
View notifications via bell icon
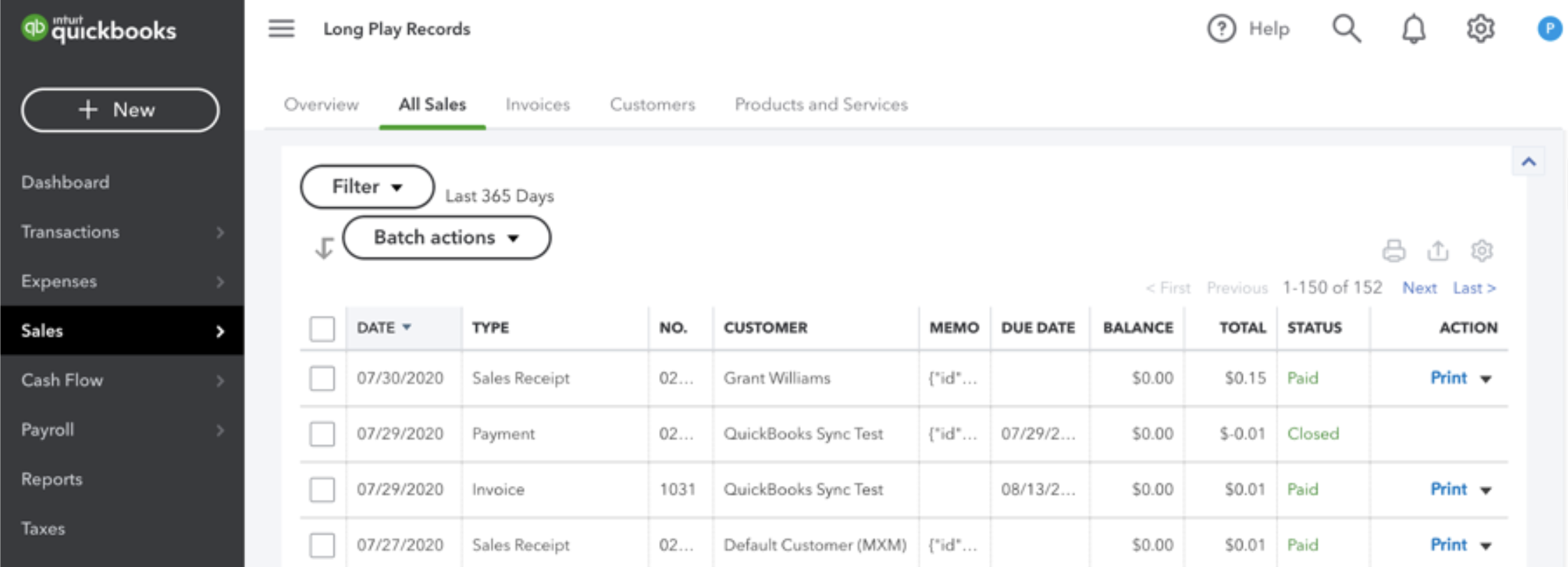(1414, 29)
